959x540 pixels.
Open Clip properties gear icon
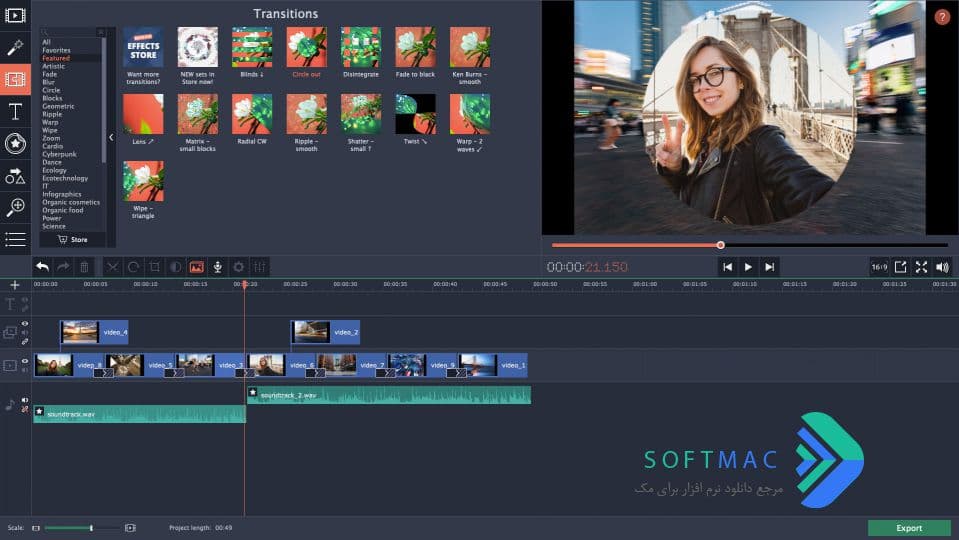pos(239,267)
